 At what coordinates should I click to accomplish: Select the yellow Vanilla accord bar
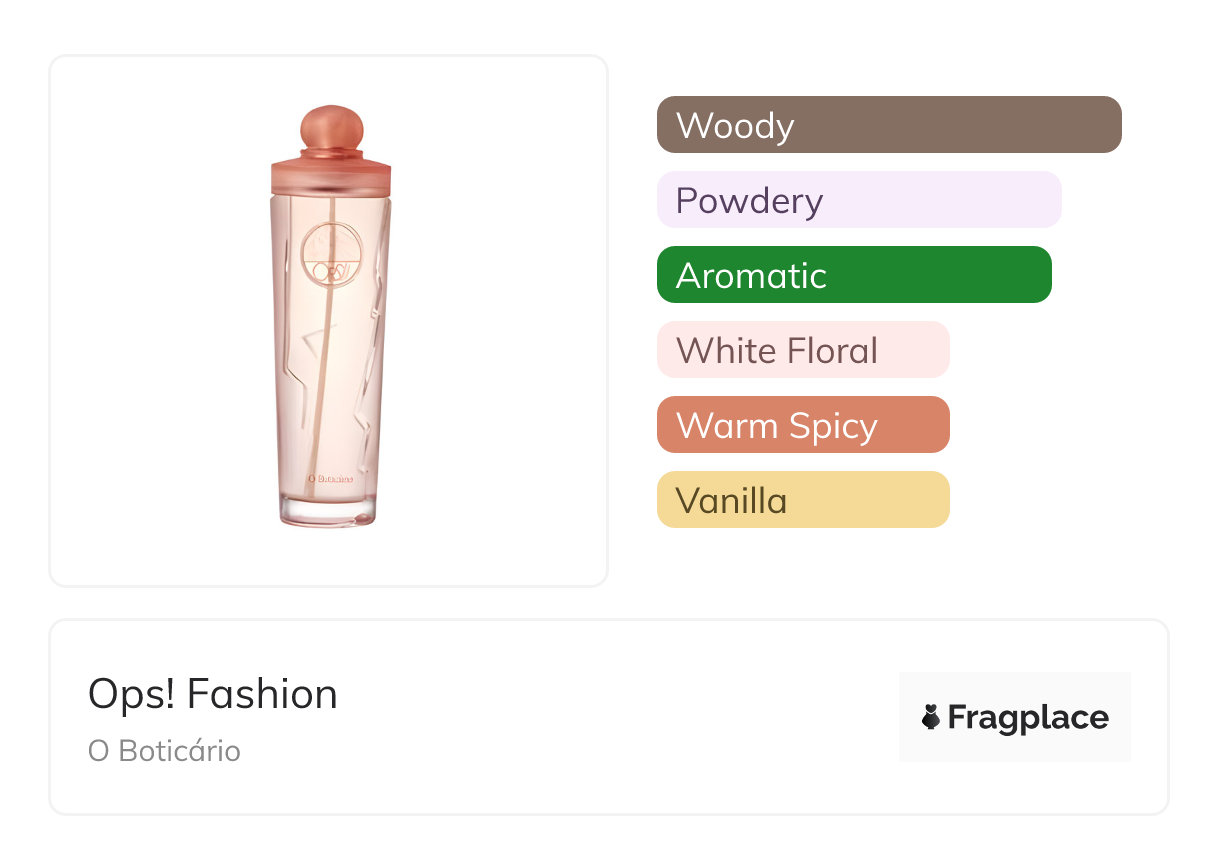[x=802, y=500]
